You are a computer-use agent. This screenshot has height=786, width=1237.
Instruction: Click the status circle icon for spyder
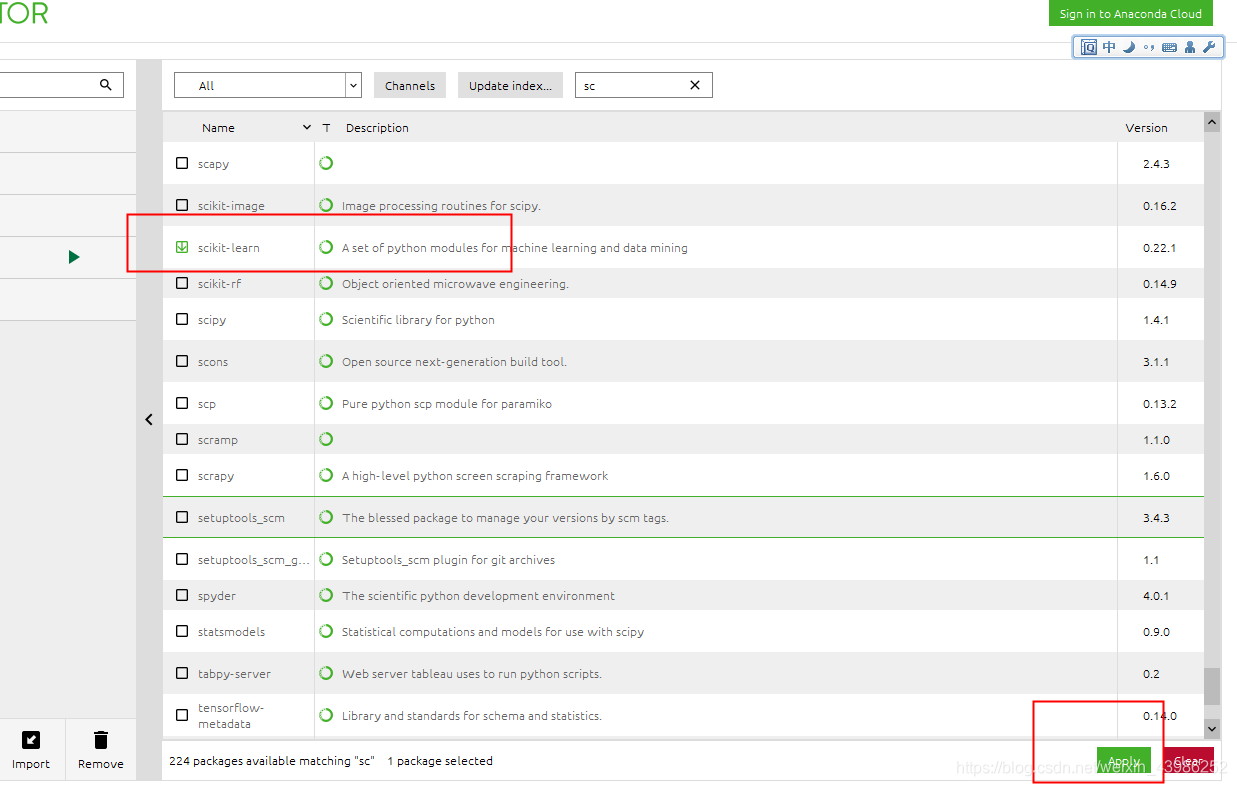326,595
